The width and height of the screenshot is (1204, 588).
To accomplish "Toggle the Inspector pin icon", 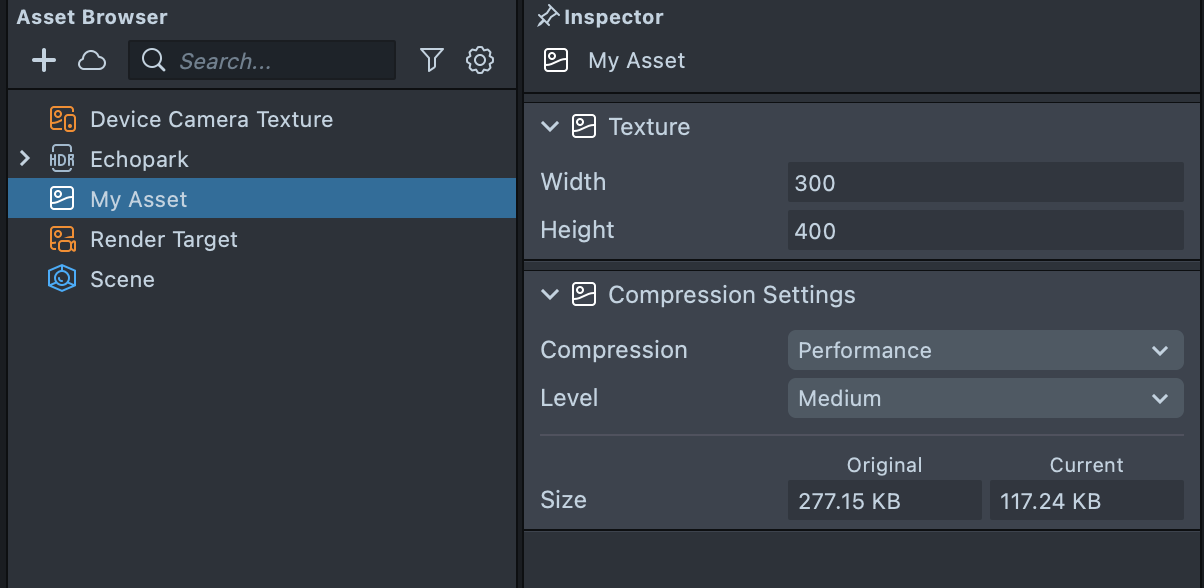I will tap(547, 17).
